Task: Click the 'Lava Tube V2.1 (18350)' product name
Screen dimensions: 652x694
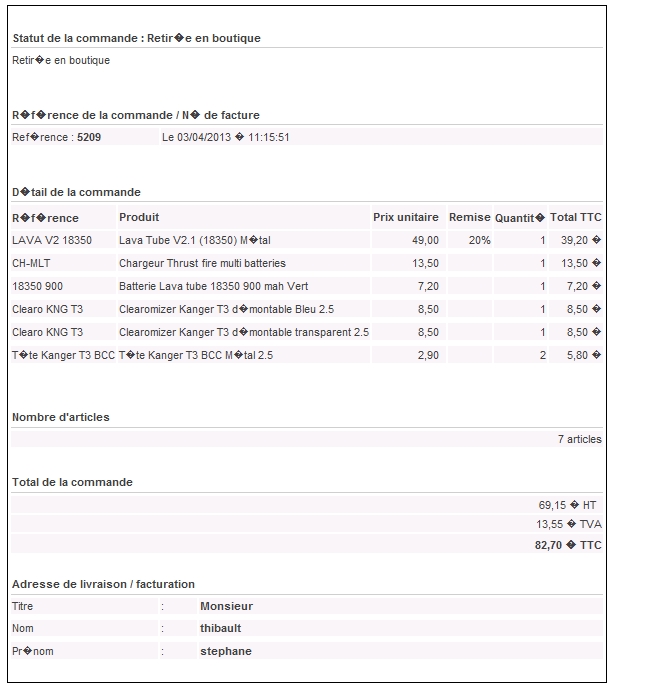Action: [178, 240]
